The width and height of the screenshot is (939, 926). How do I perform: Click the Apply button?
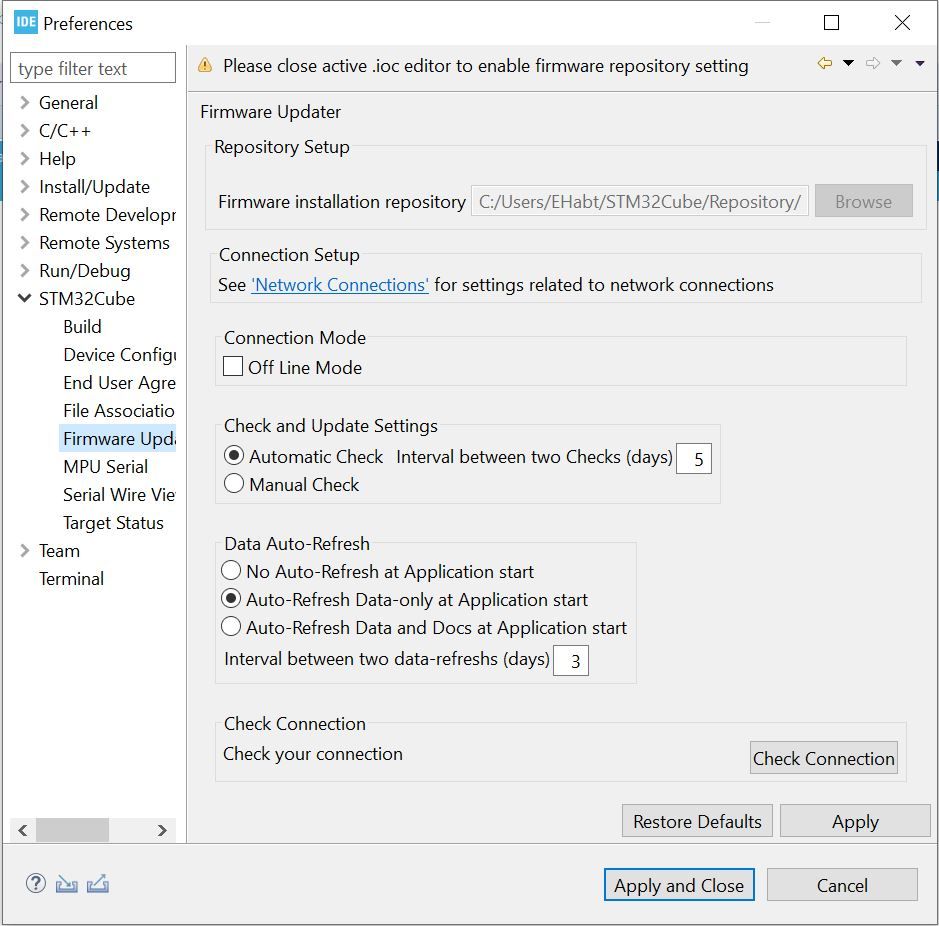(855, 821)
